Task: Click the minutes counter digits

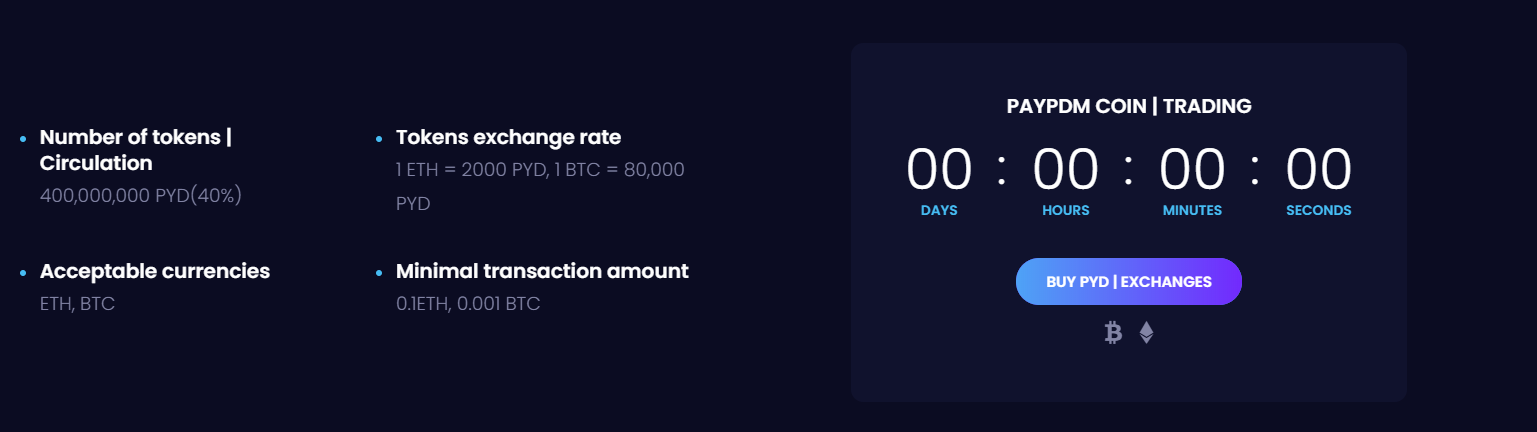Action: (x=1192, y=170)
